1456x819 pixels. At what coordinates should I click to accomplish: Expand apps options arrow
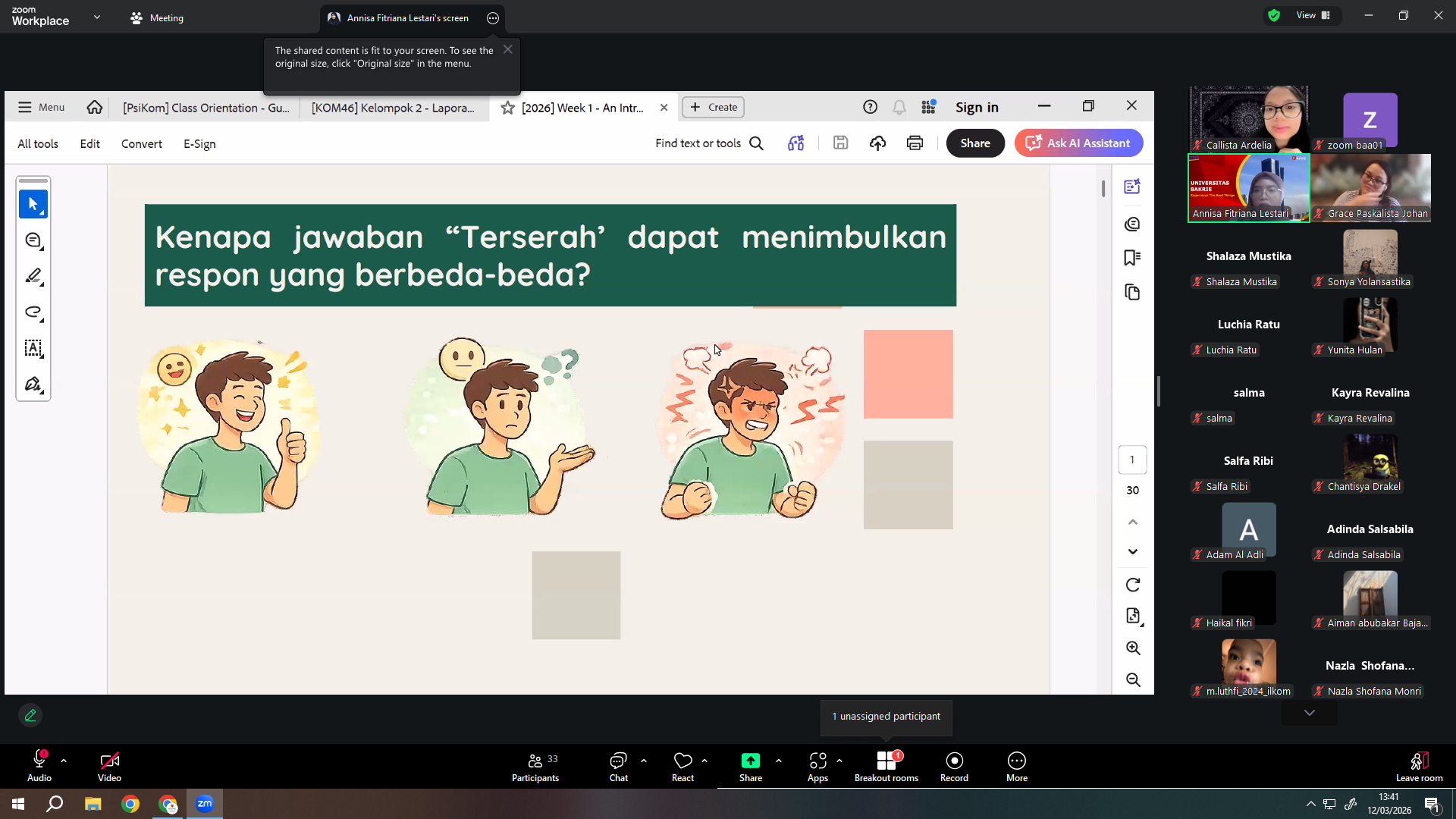click(x=839, y=761)
